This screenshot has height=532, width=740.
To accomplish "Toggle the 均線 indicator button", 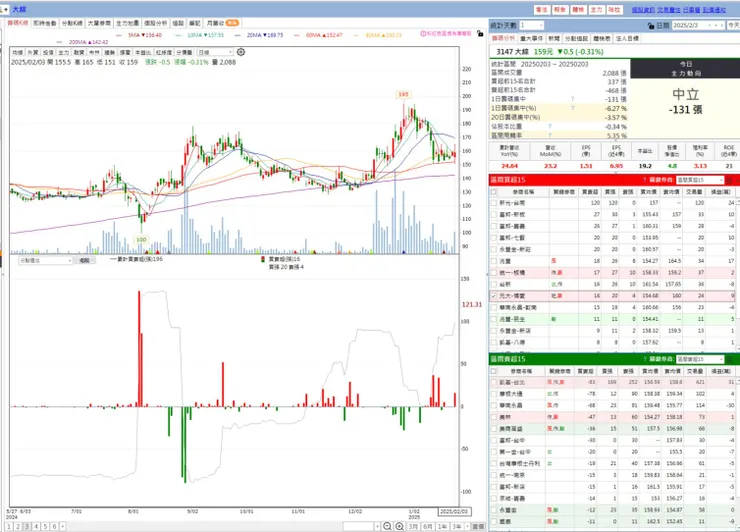I will pyautogui.click(x=17, y=52).
